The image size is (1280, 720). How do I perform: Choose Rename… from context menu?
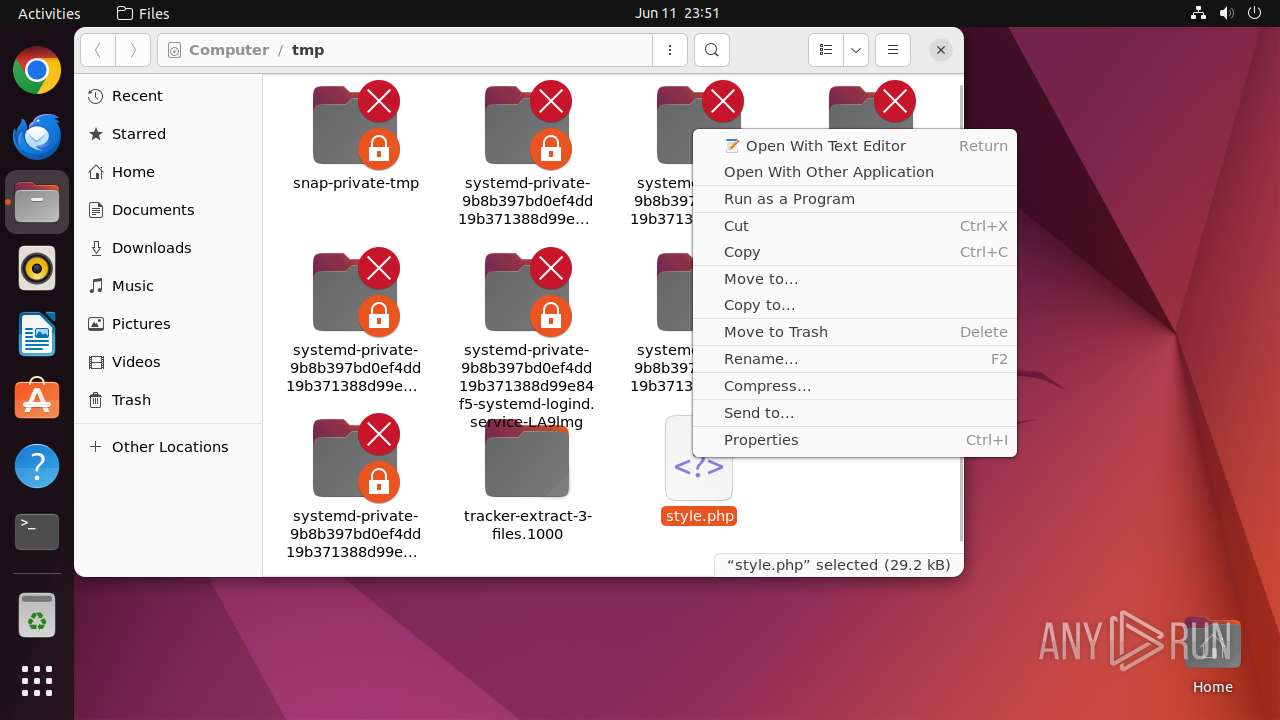coord(855,359)
